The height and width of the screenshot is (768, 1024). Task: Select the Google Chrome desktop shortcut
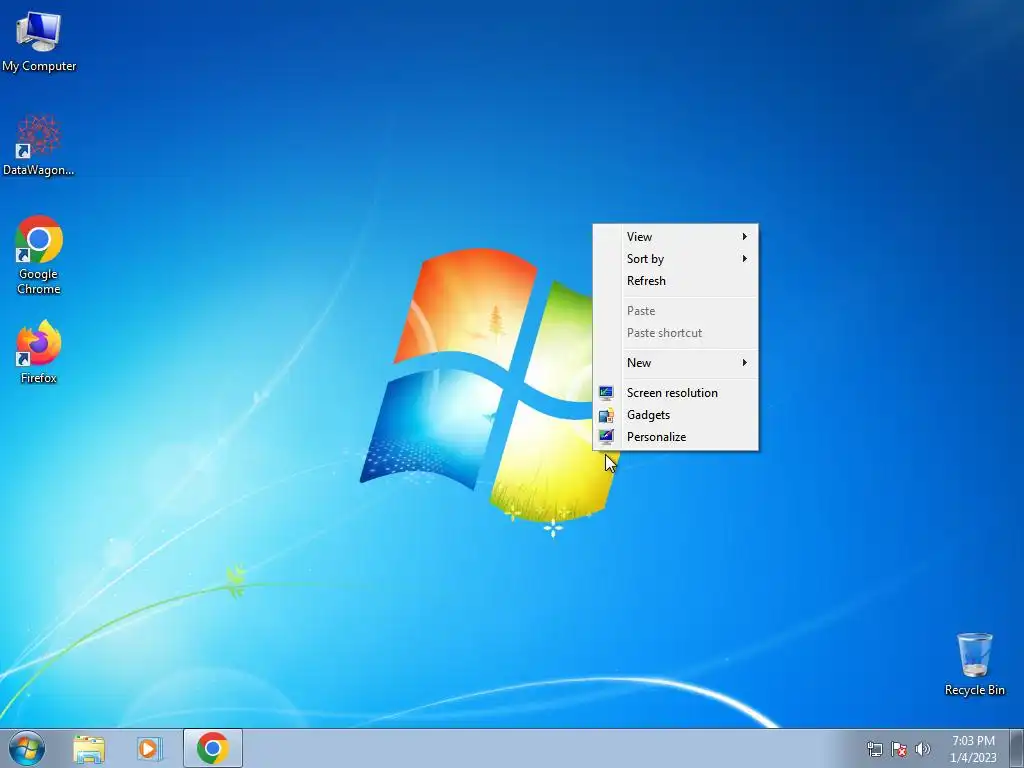[x=39, y=255]
